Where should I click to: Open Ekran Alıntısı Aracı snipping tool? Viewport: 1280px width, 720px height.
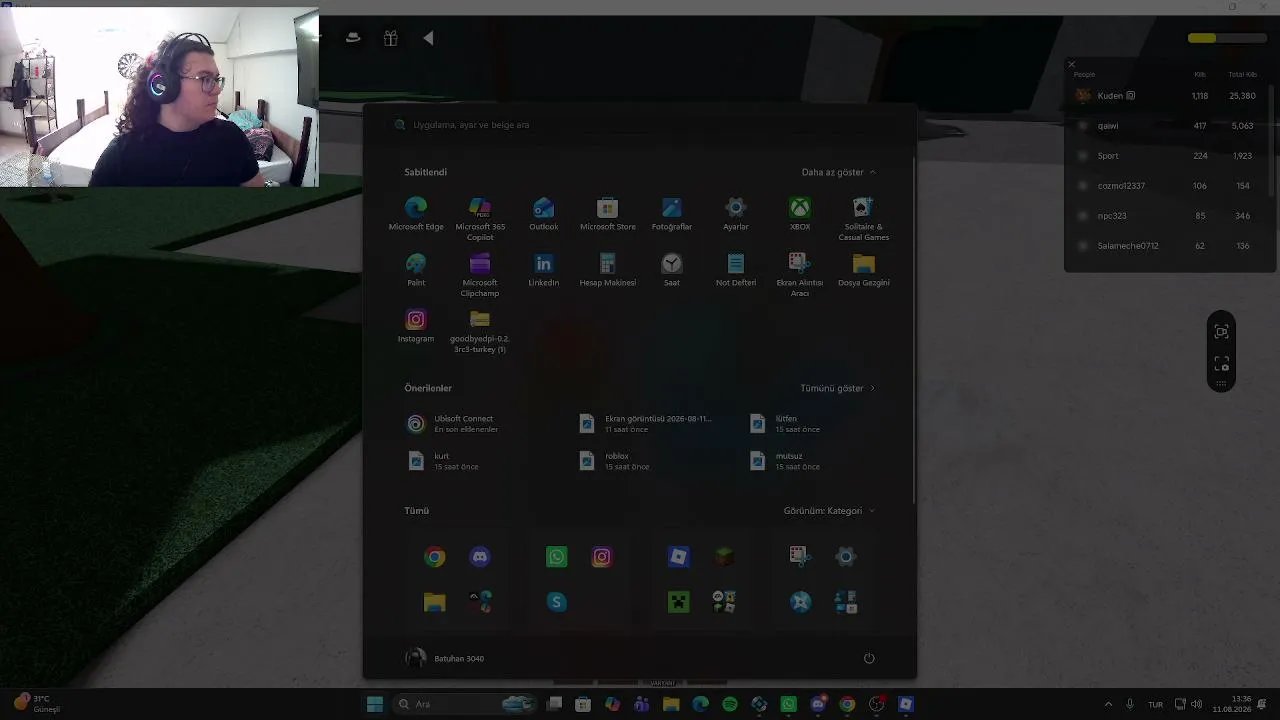pyautogui.click(x=800, y=275)
